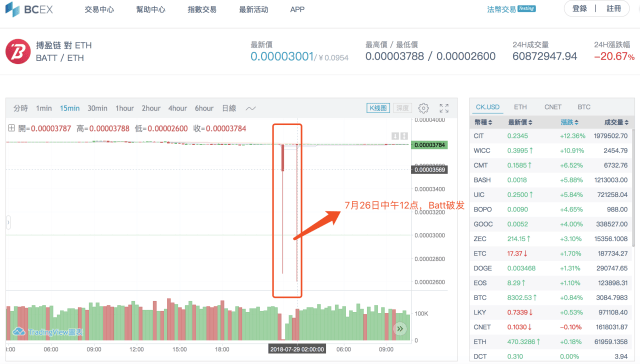Select the 2hour chart interval

pos(151,108)
